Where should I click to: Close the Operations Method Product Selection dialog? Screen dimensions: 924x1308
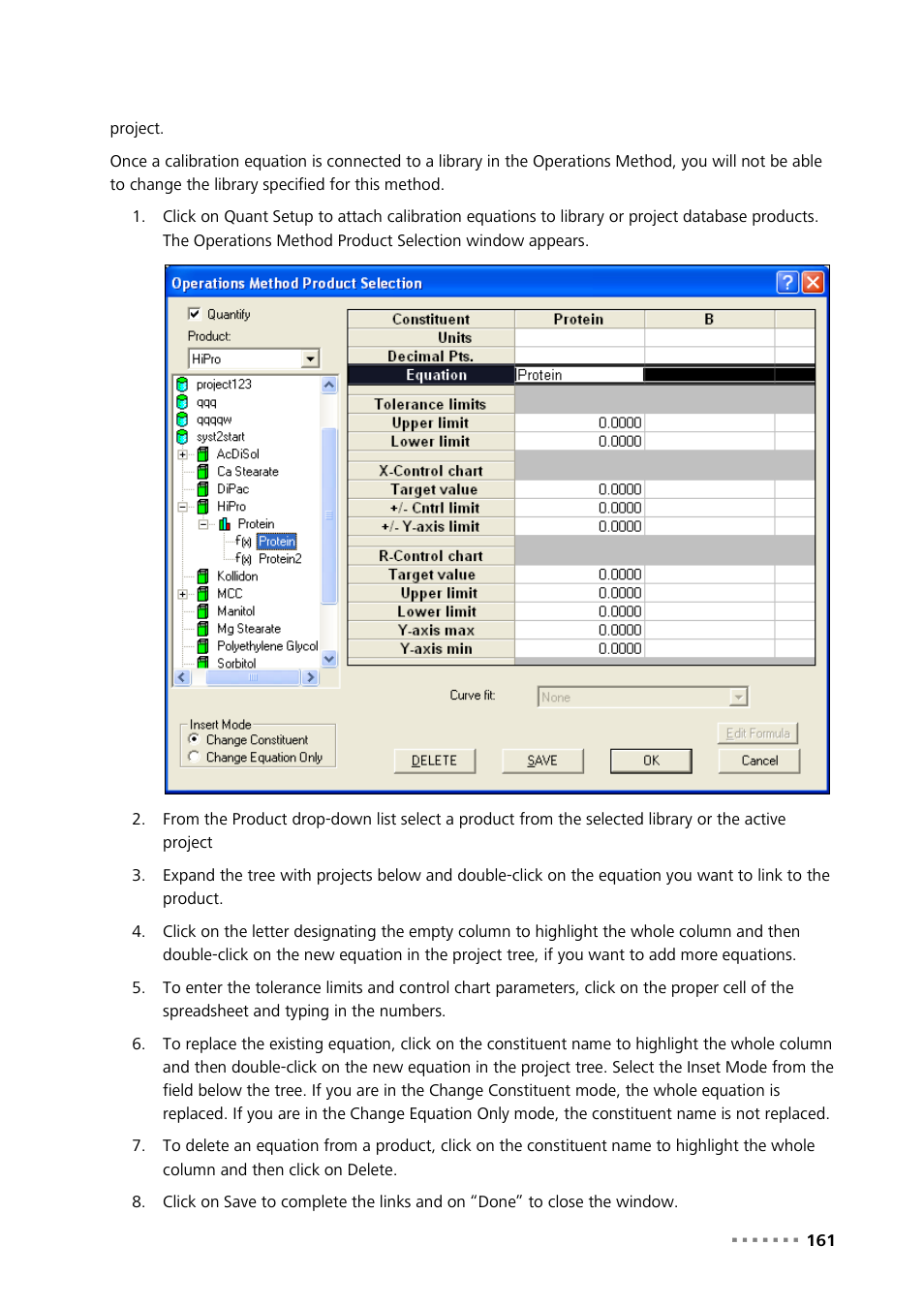click(x=813, y=282)
